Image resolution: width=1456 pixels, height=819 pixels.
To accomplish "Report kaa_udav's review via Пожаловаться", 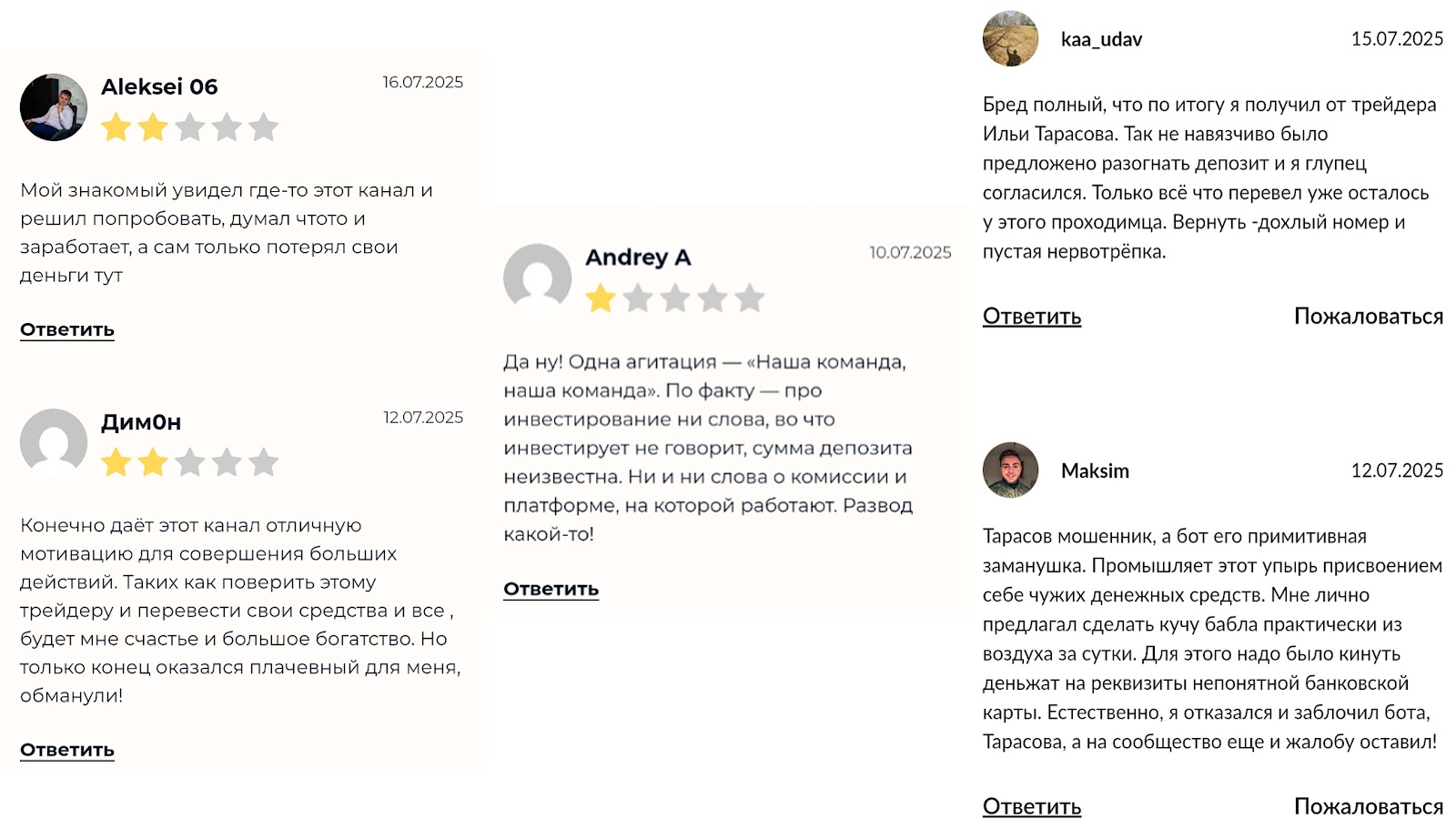I will click(x=1369, y=317).
